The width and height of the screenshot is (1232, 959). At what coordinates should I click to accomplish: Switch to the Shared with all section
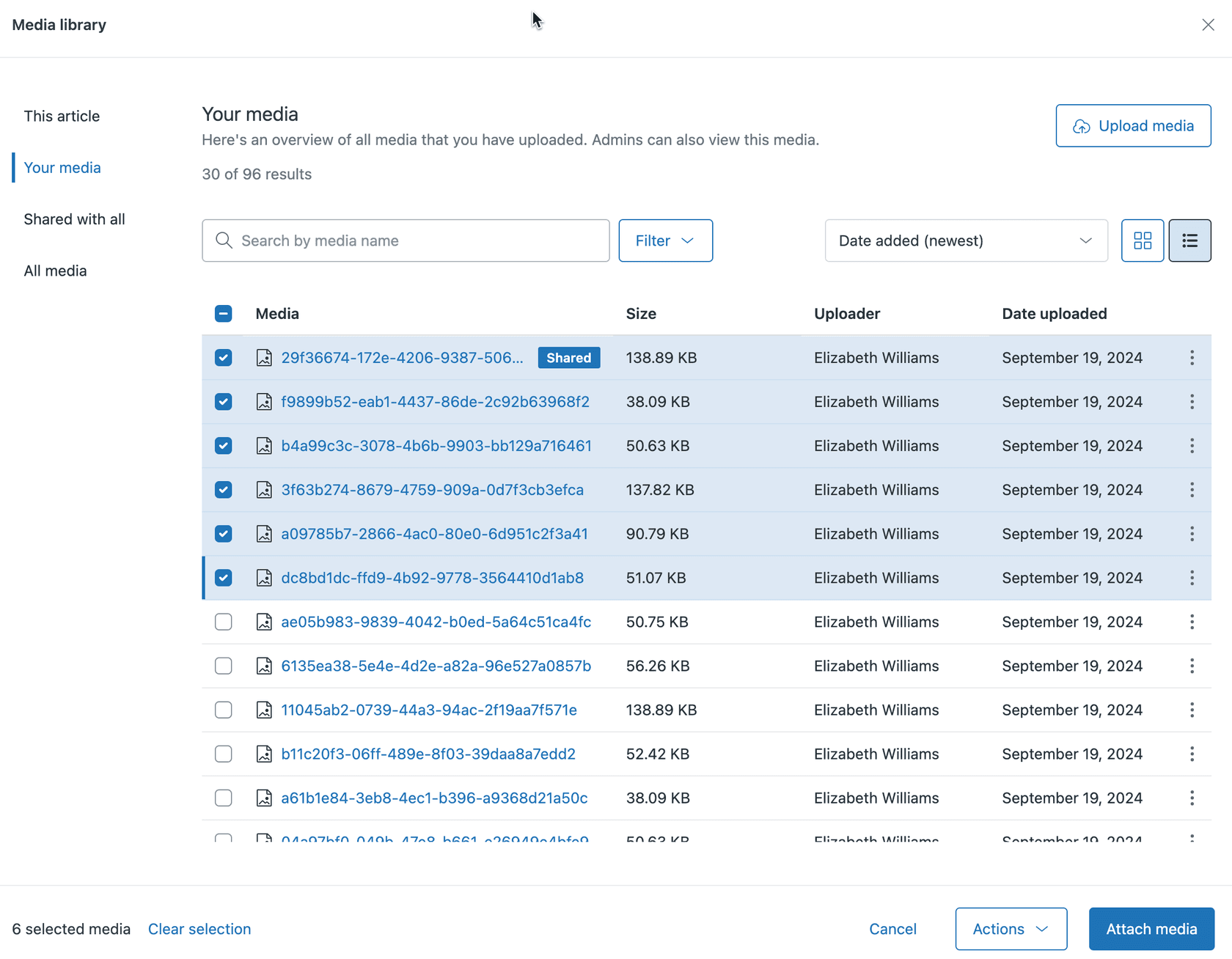[74, 218]
